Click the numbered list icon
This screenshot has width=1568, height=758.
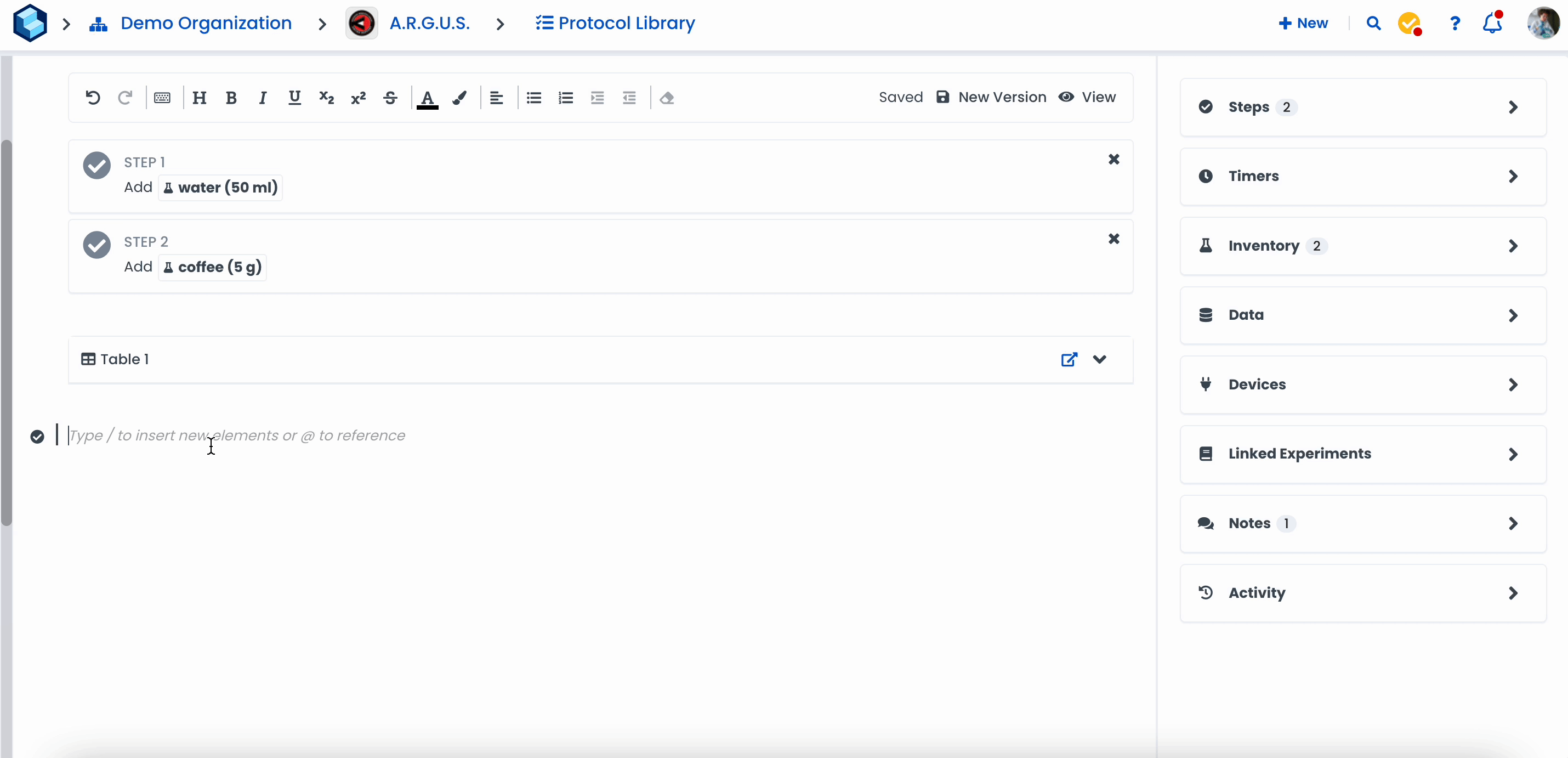[x=565, y=98]
